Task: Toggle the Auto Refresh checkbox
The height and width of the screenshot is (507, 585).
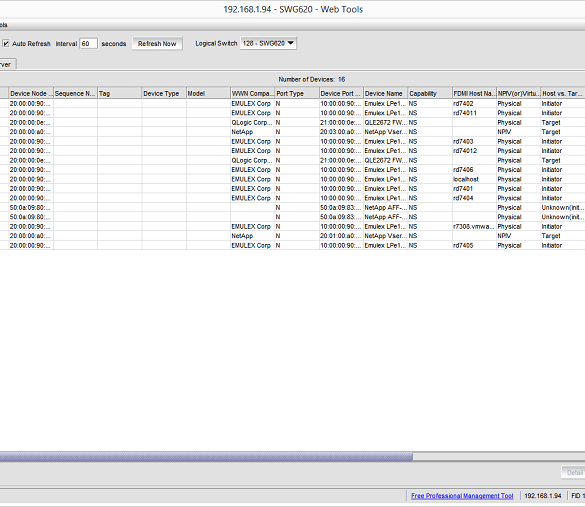Action: (x=6, y=44)
